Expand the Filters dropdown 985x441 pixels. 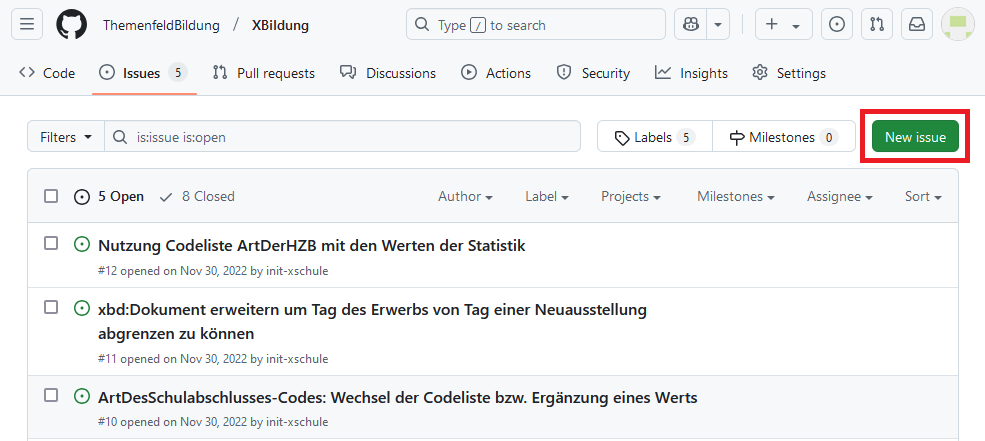[x=66, y=137]
